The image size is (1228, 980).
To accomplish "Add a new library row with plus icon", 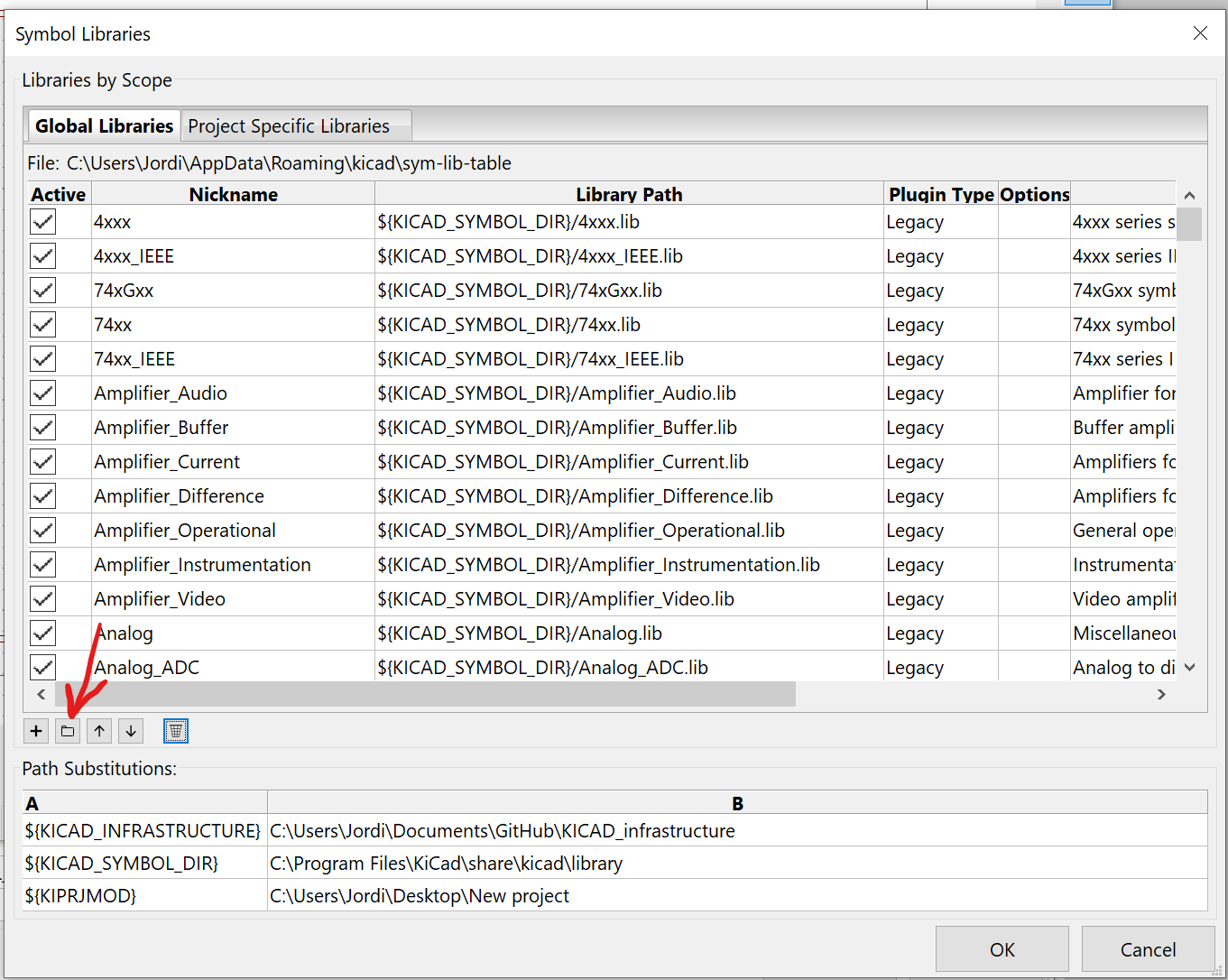I will [36, 731].
